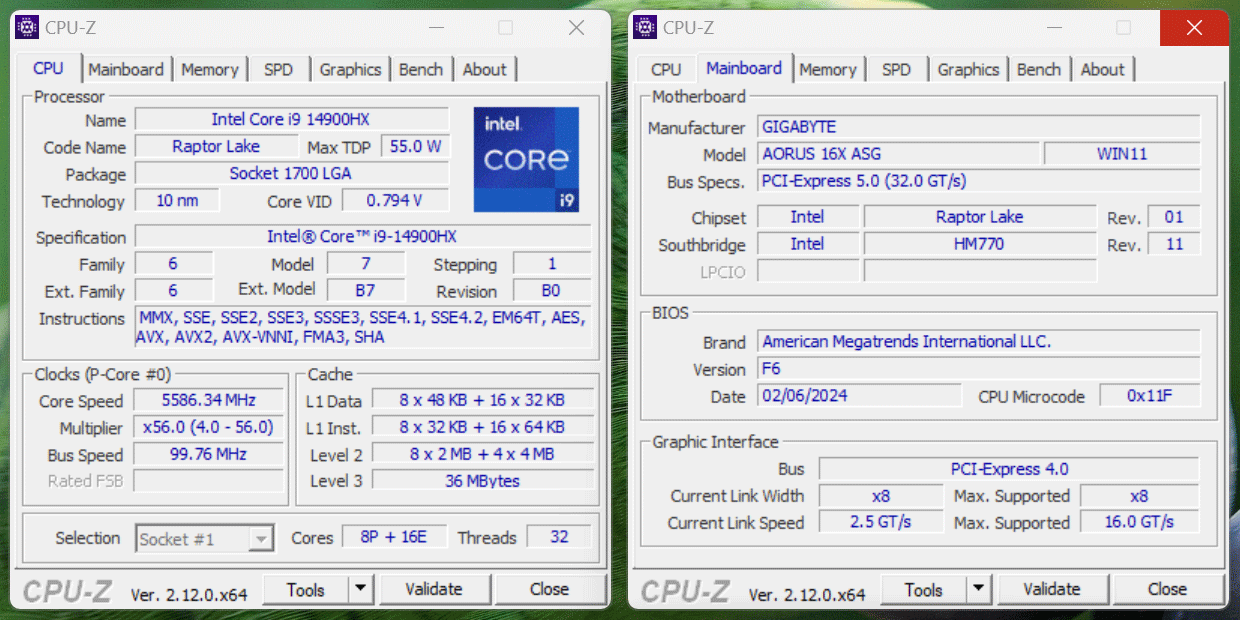Screen dimensions: 1240x620
Task: Click processor name 'Intel Core i9 14900HX'
Action: click(x=291, y=119)
